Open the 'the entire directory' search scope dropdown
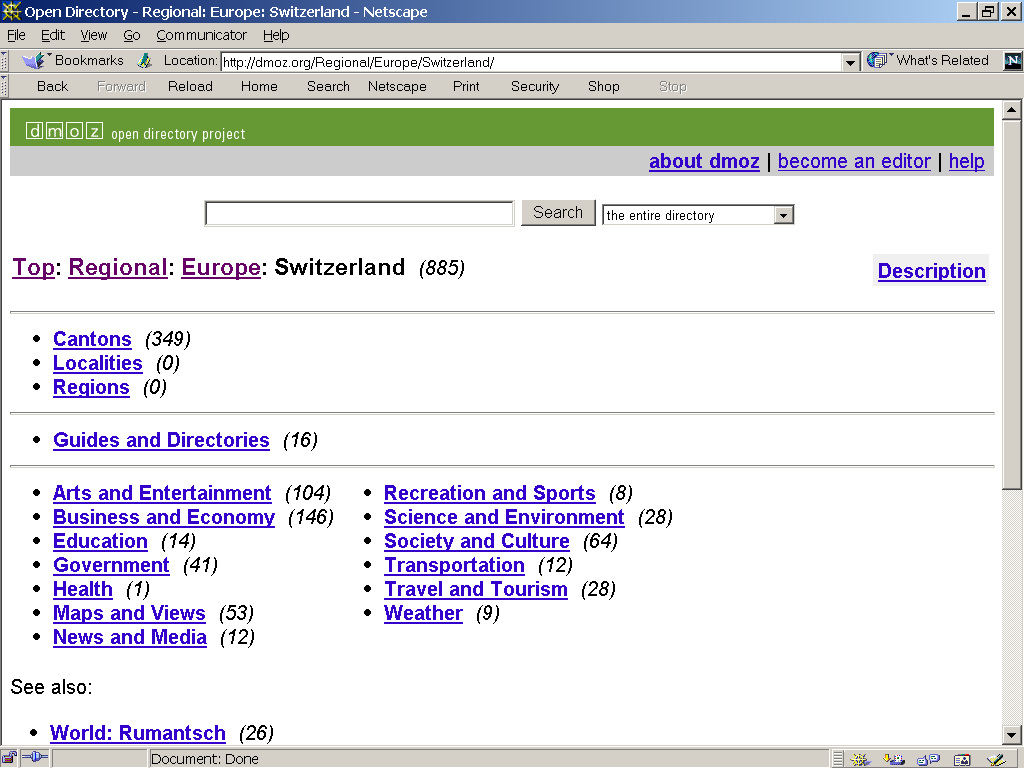 click(x=784, y=215)
